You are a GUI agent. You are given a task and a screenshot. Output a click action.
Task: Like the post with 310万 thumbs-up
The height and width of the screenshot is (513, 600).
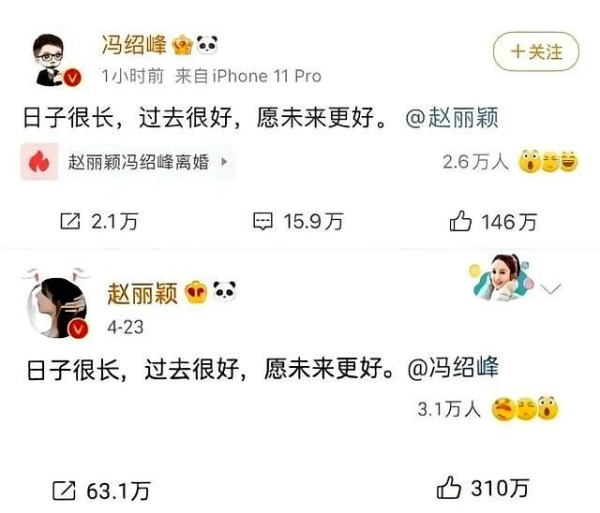click(448, 487)
